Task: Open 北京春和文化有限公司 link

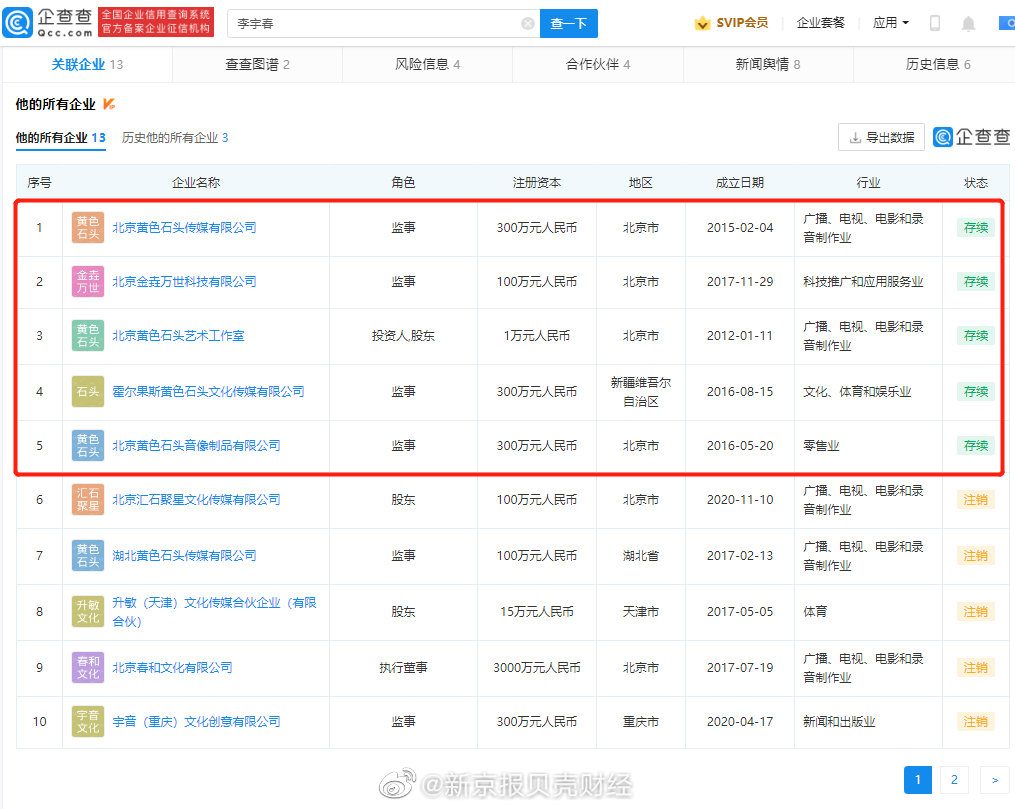Action: click(172, 667)
